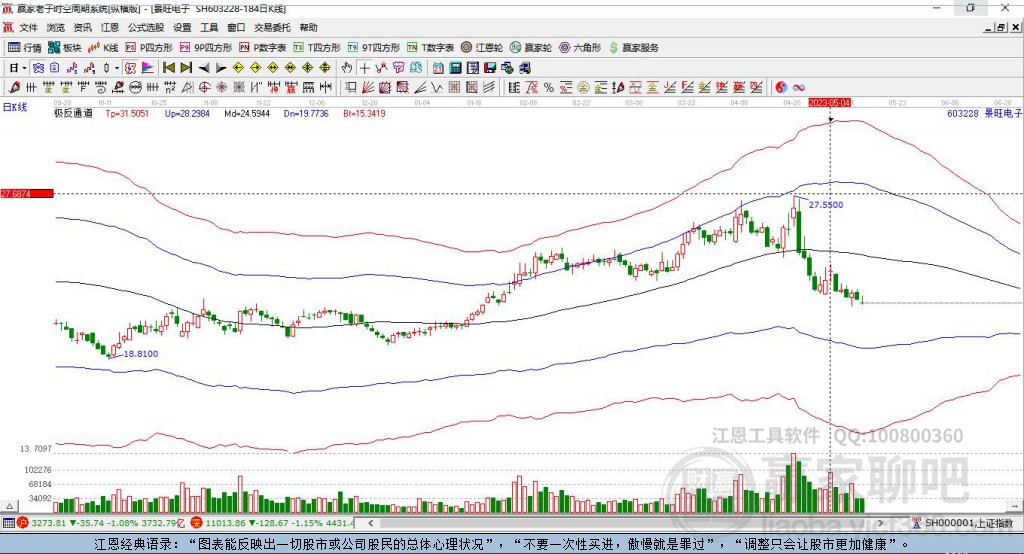This screenshot has height=554, width=1024.
Task: Open the 设置 menu
Action: (x=182, y=27)
